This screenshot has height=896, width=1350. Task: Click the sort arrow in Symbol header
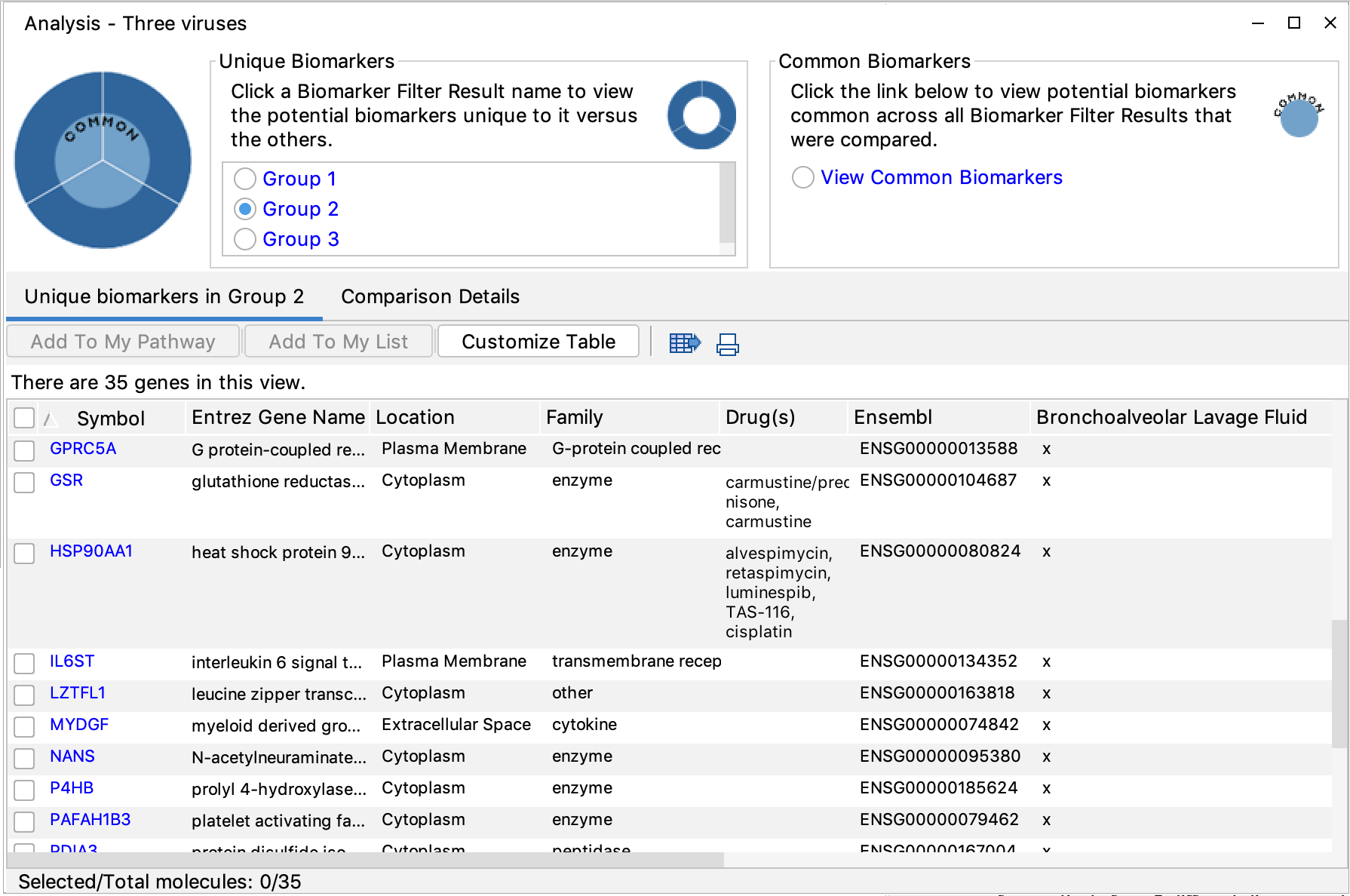51,419
